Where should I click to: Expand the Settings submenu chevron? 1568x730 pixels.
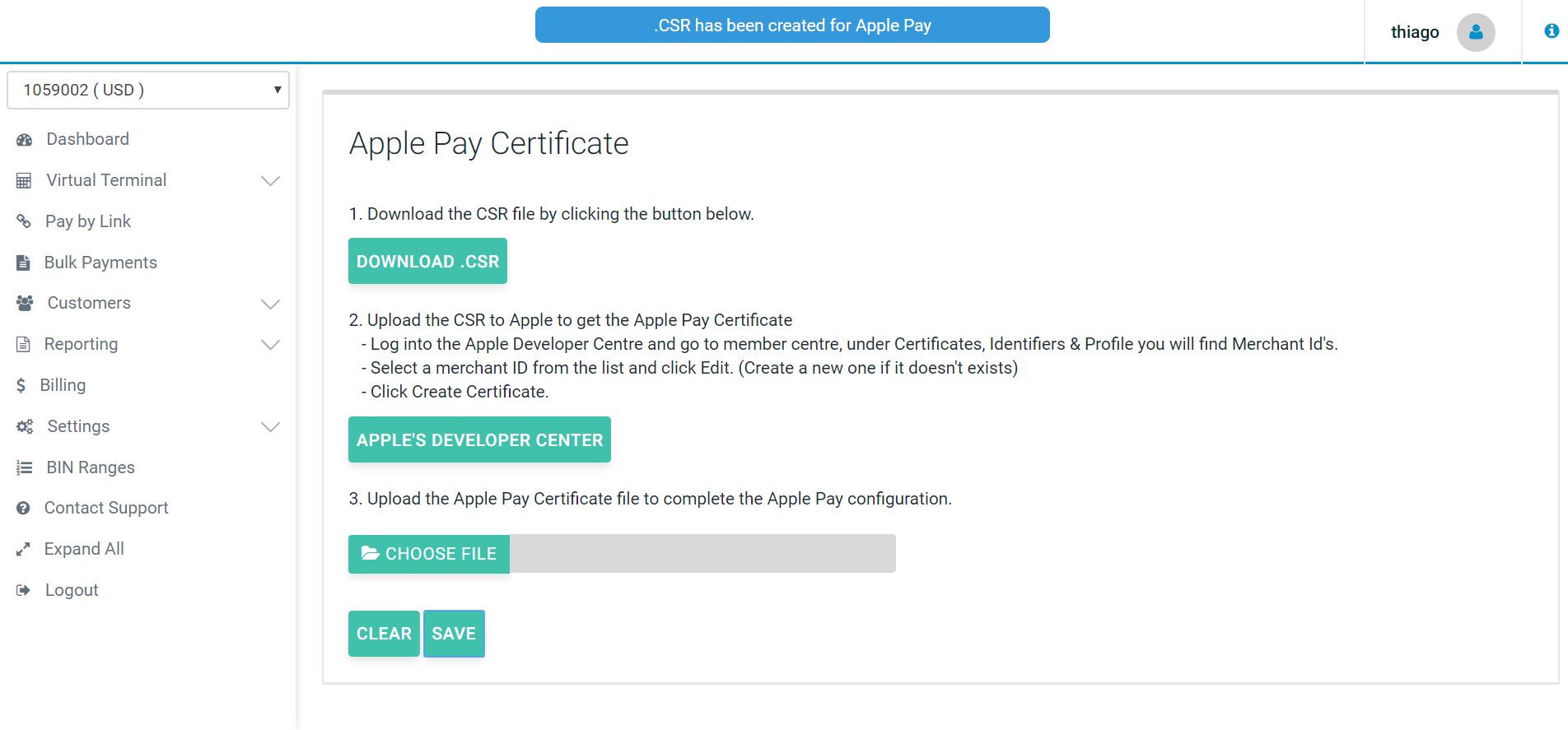[270, 426]
